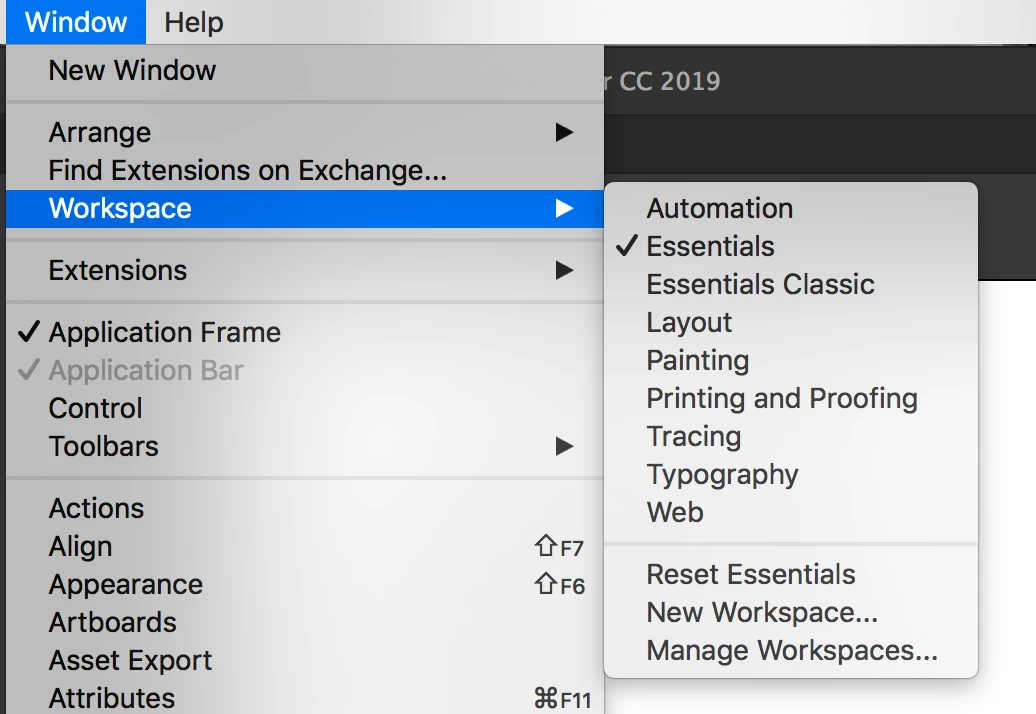Select the Painting workspace

click(x=697, y=360)
